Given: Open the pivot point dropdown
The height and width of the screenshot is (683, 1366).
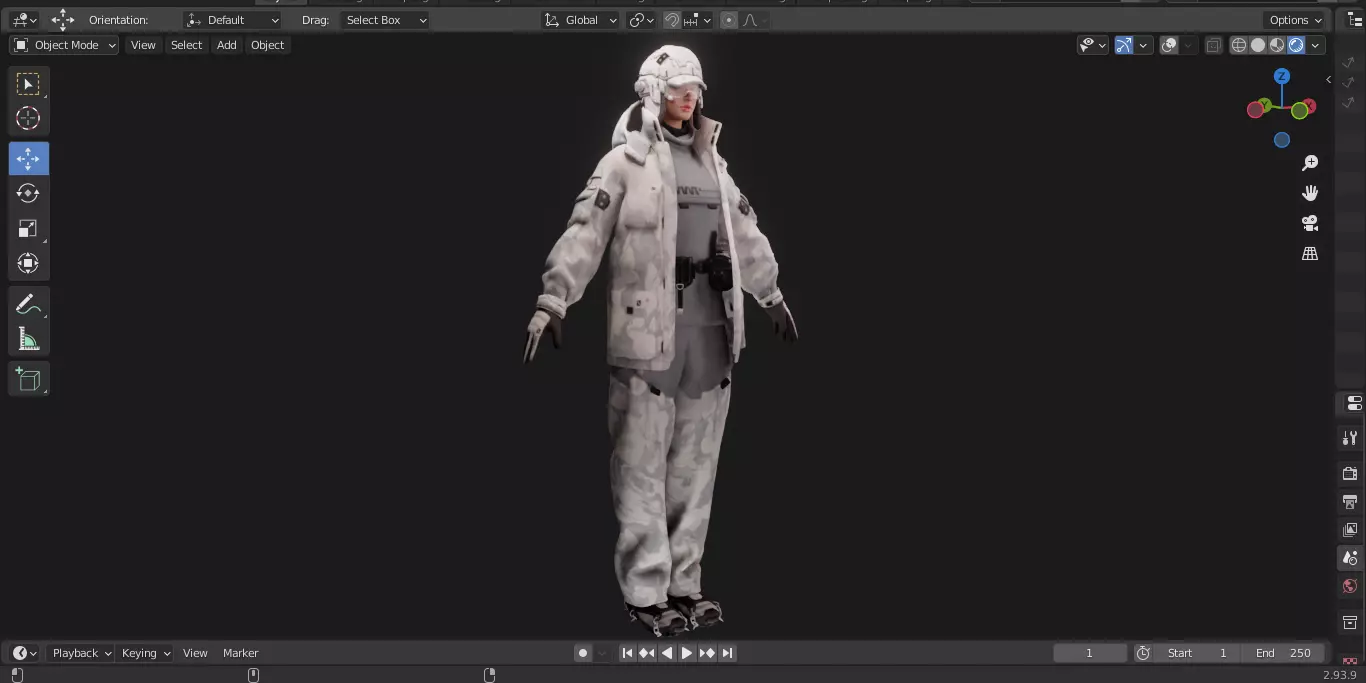Looking at the screenshot, I should click(x=642, y=20).
